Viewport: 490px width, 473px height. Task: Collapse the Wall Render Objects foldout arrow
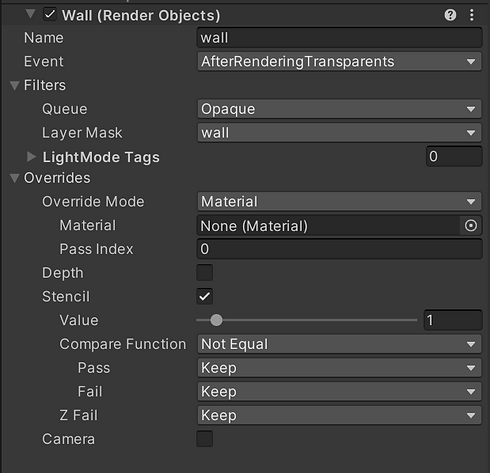pyautogui.click(x=30, y=14)
